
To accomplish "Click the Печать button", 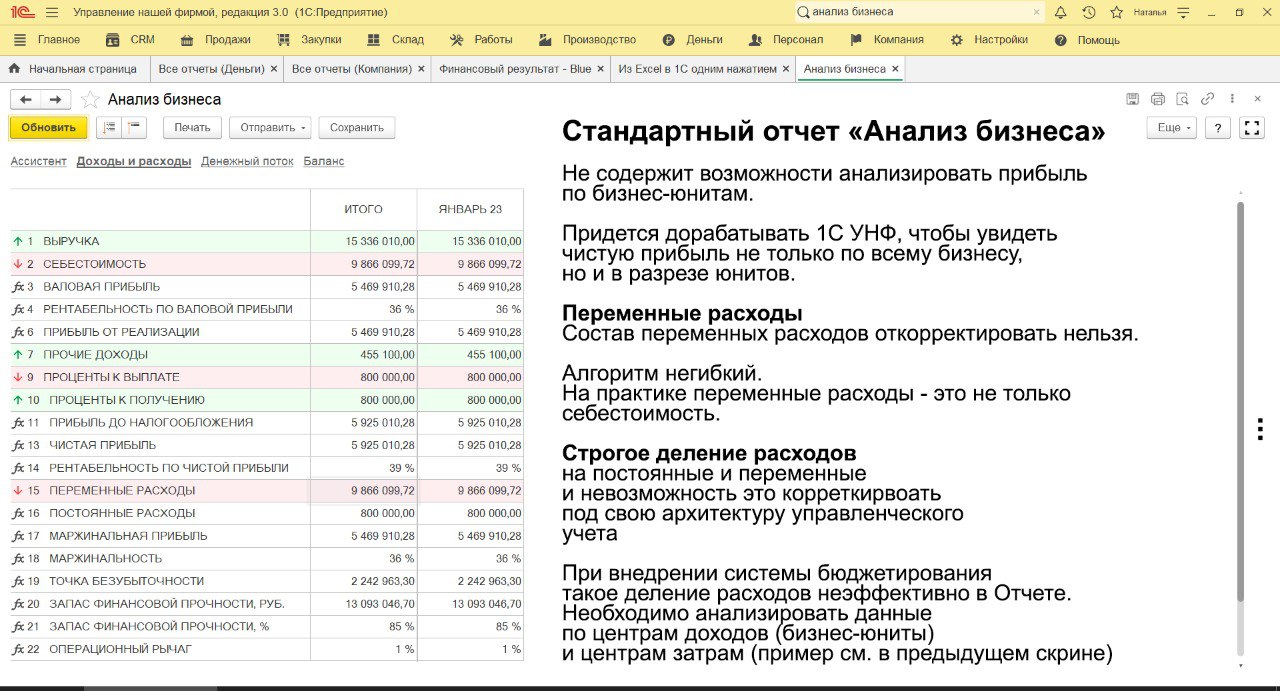I will click(x=192, y=127).
